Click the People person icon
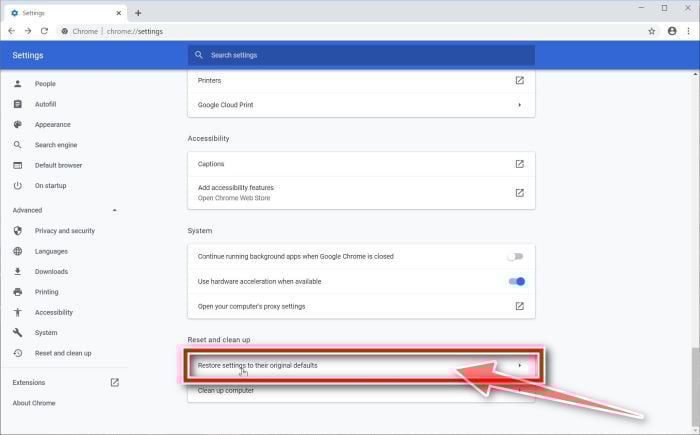Image resolution: width=700 pixels, height=435 pixels. click(x=18, y=84)
